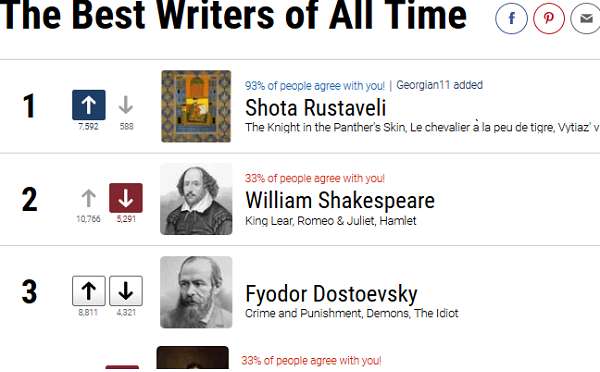Share the list via email icon
Image resolution: width=600 pixels, height=372 pixels.
point(585,18)
